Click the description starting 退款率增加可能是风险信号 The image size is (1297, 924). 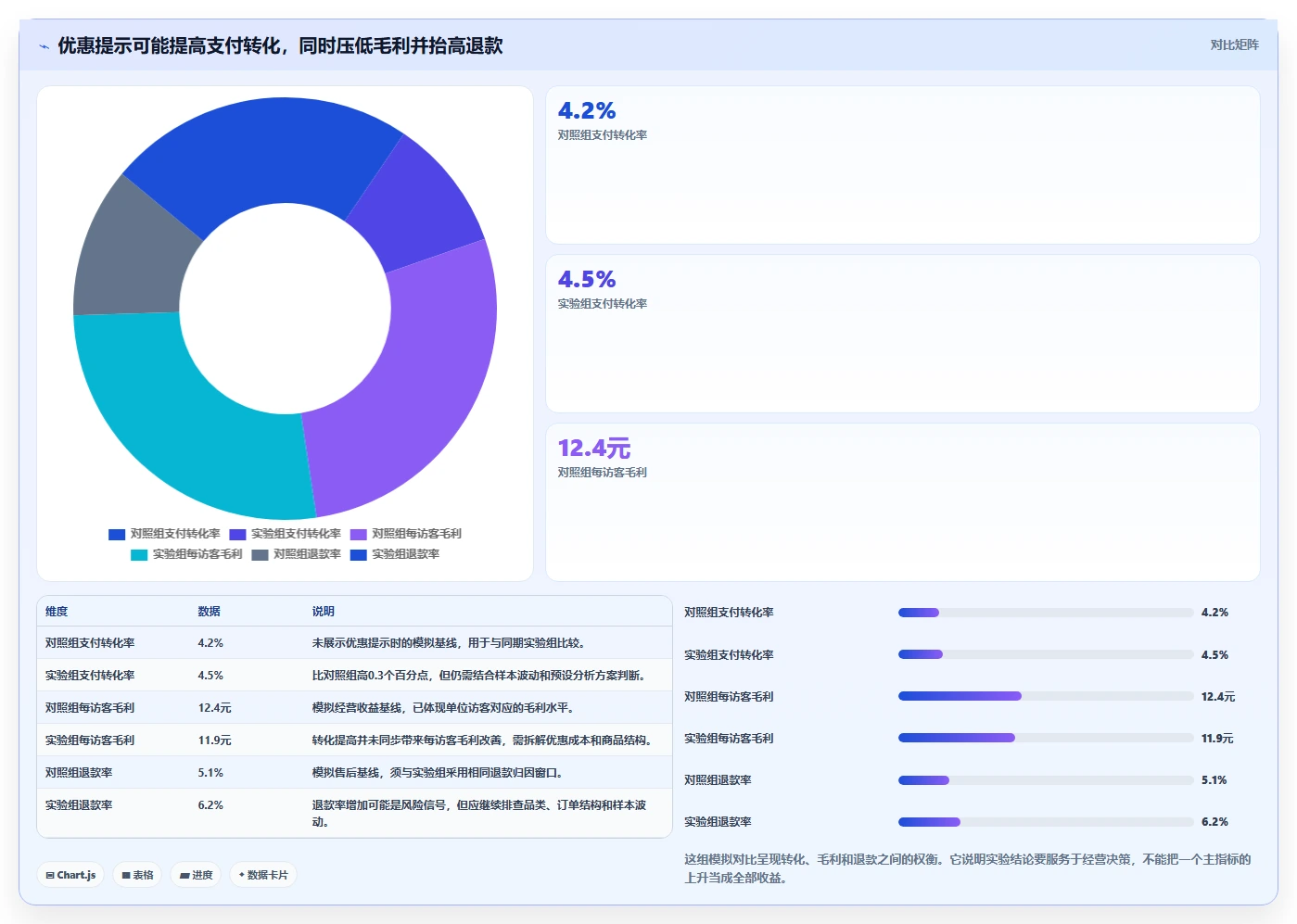(x=480, y=814)
